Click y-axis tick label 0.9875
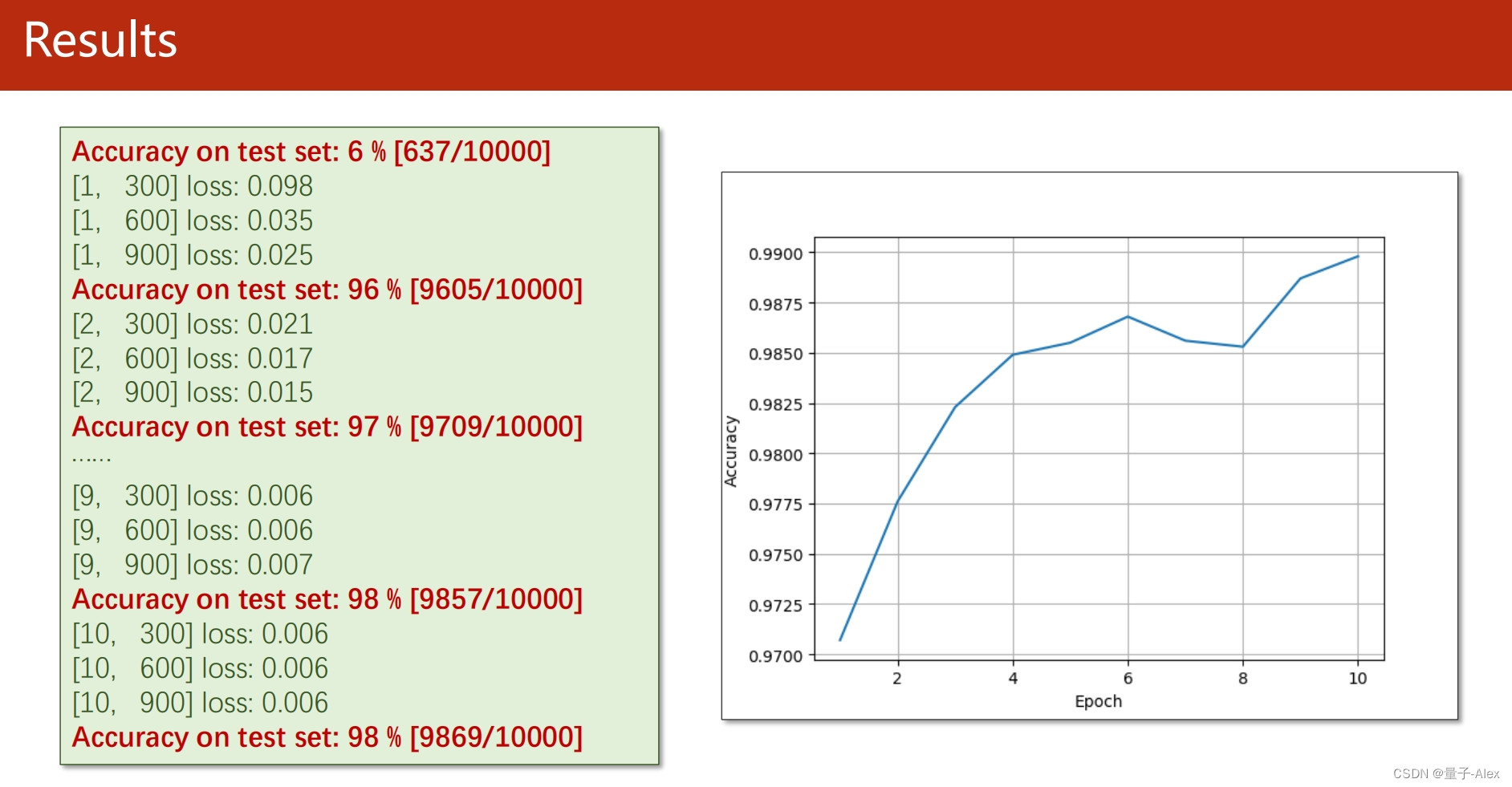 tap(775, 305)
